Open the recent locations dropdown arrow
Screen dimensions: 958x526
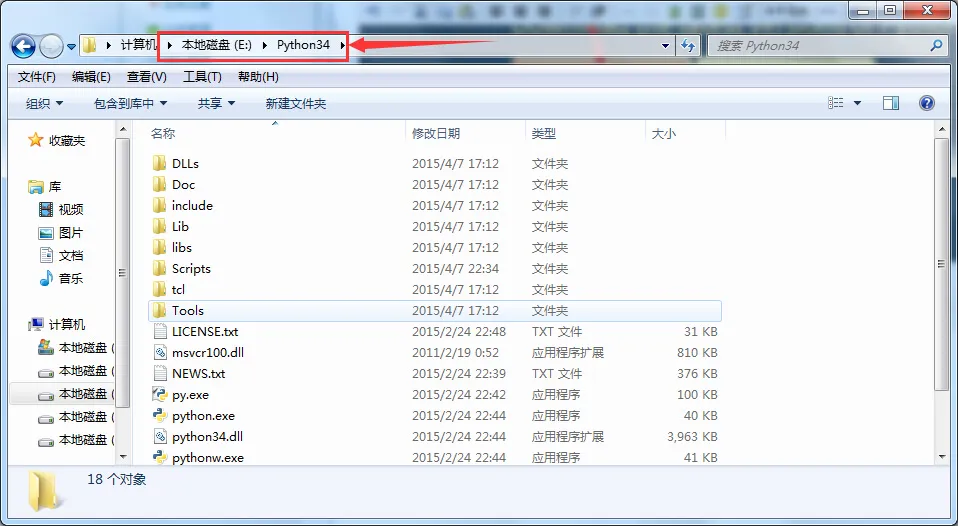tap(71, 46)
